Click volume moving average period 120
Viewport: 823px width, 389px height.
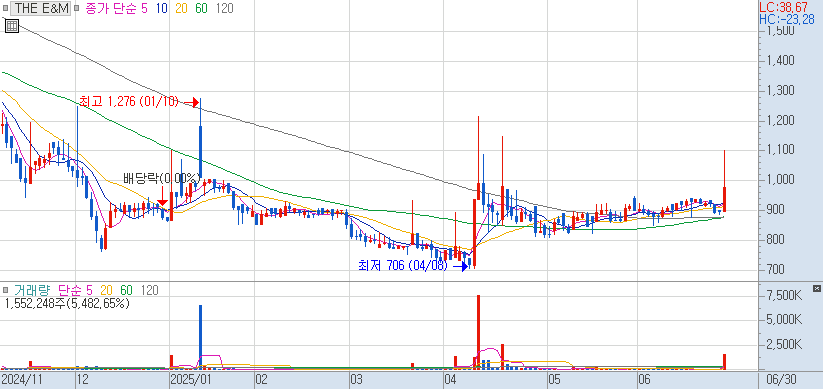[149, 290]
